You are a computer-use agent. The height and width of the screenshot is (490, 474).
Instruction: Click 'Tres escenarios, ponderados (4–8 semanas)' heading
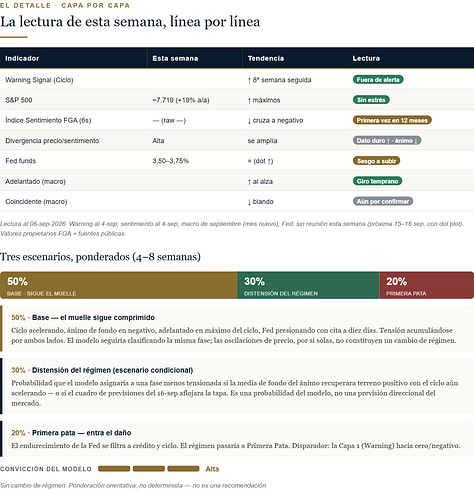(100, 257)
